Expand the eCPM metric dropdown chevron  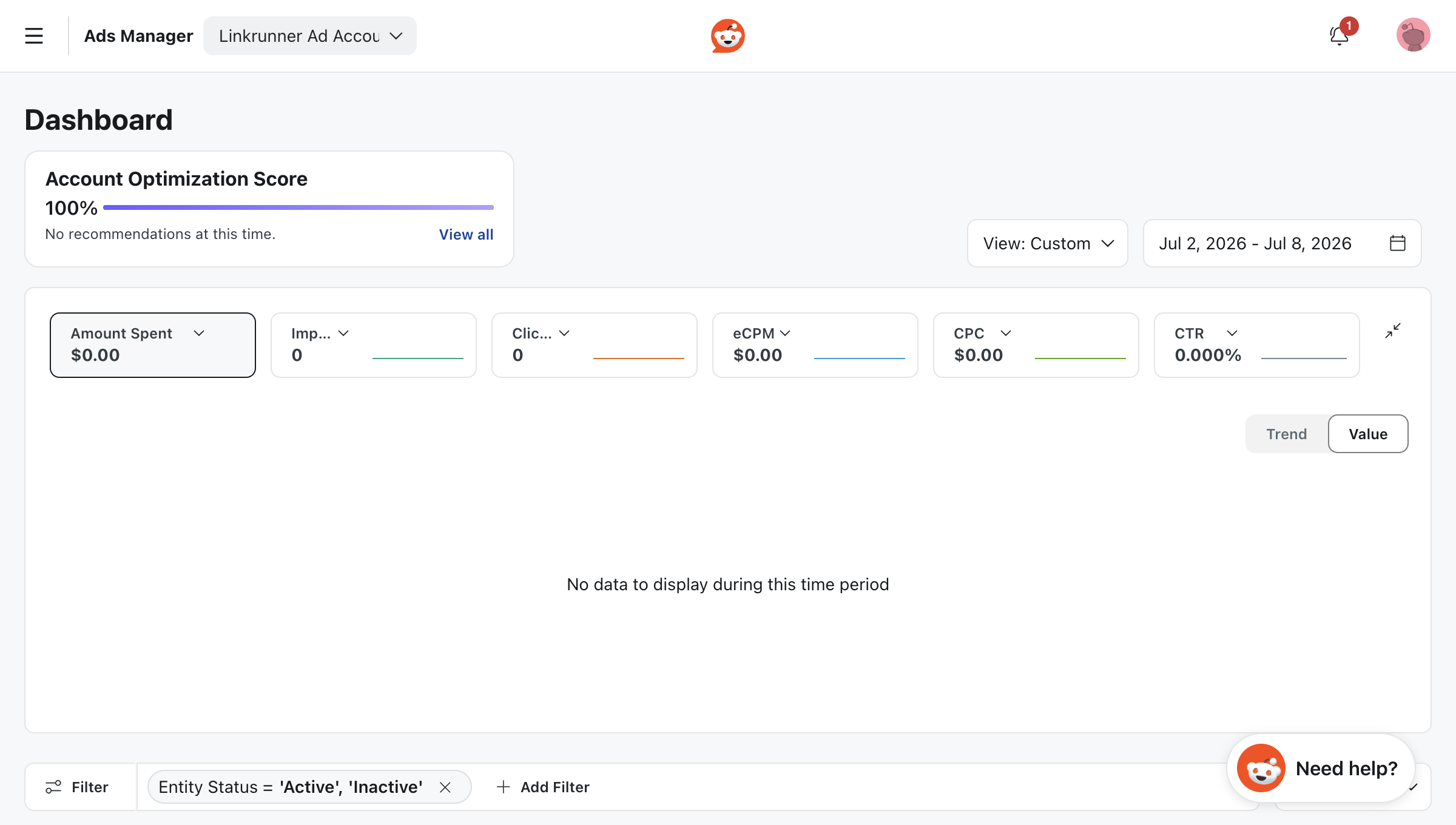click(785, 333)
